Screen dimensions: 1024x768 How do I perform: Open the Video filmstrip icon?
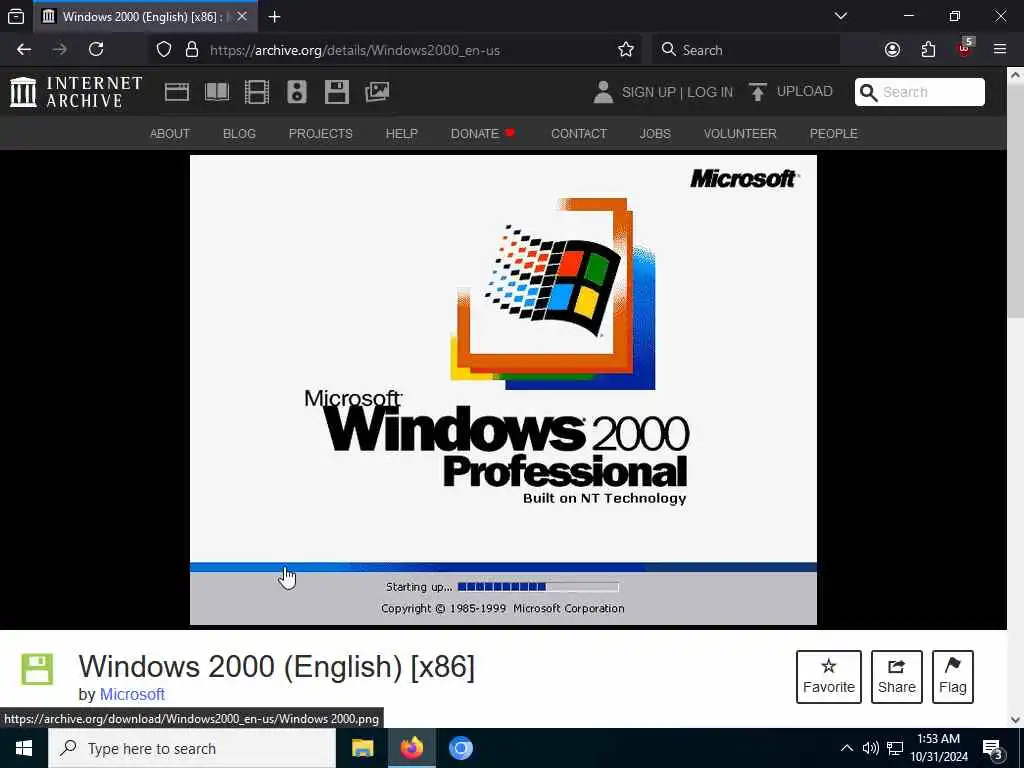[x=257, y=92]
